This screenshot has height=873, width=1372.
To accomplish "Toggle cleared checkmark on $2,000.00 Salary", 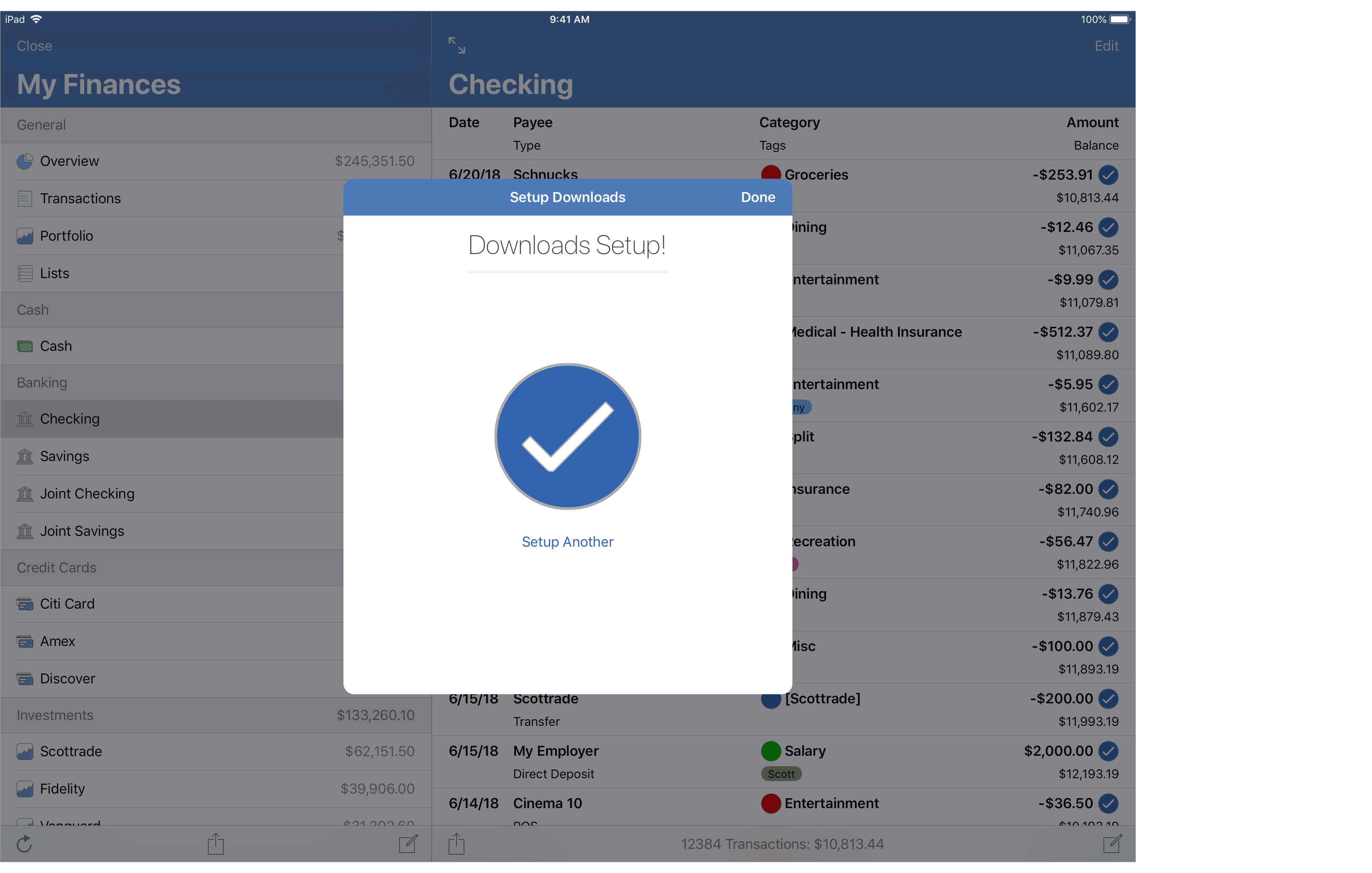I will (1108, 751).
